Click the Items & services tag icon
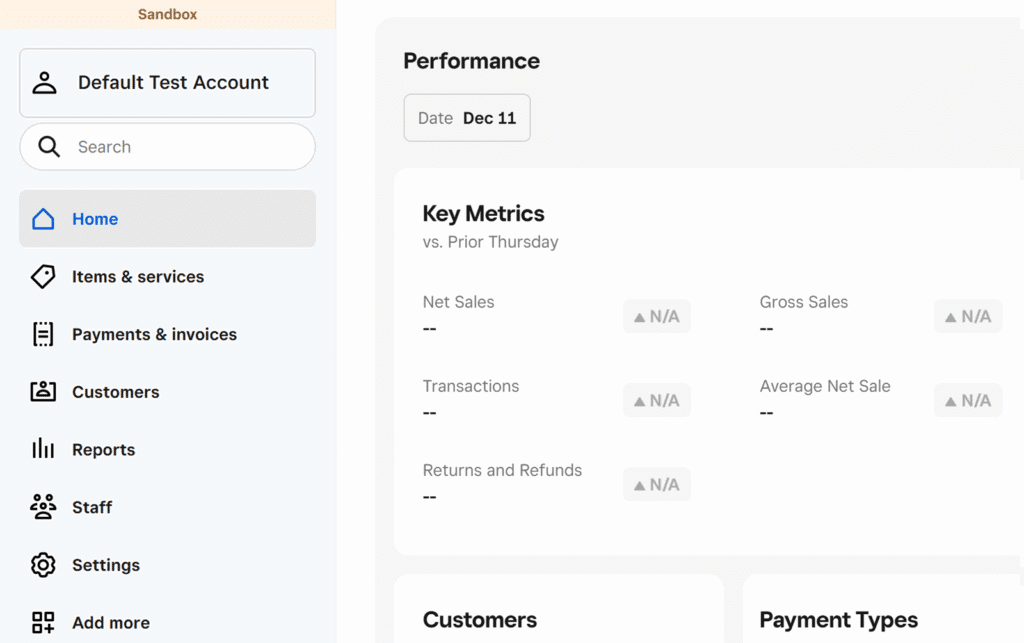 (x=43, y=277)
